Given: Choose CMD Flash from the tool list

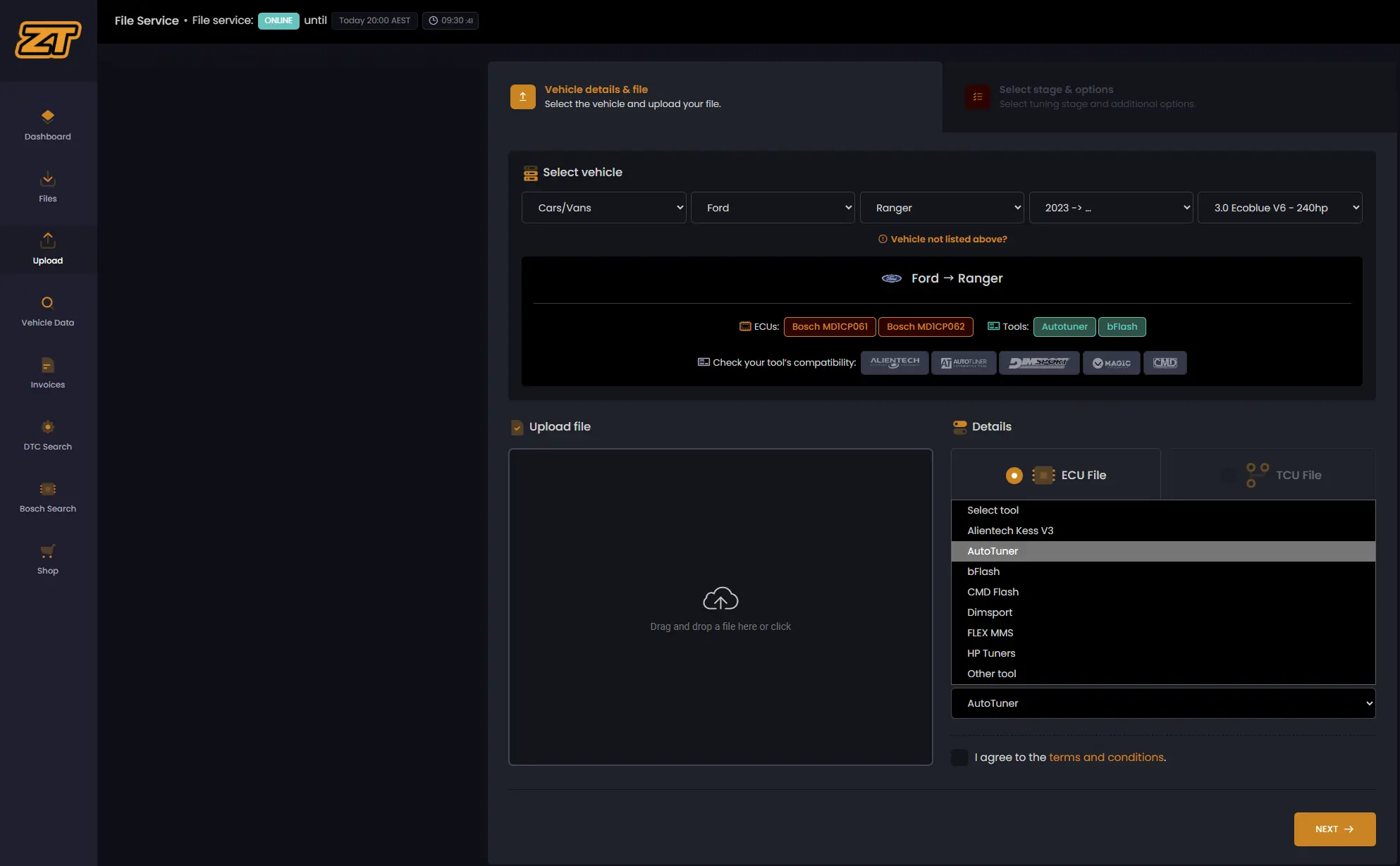Looking at the screenshot, I should point(1163,592).
